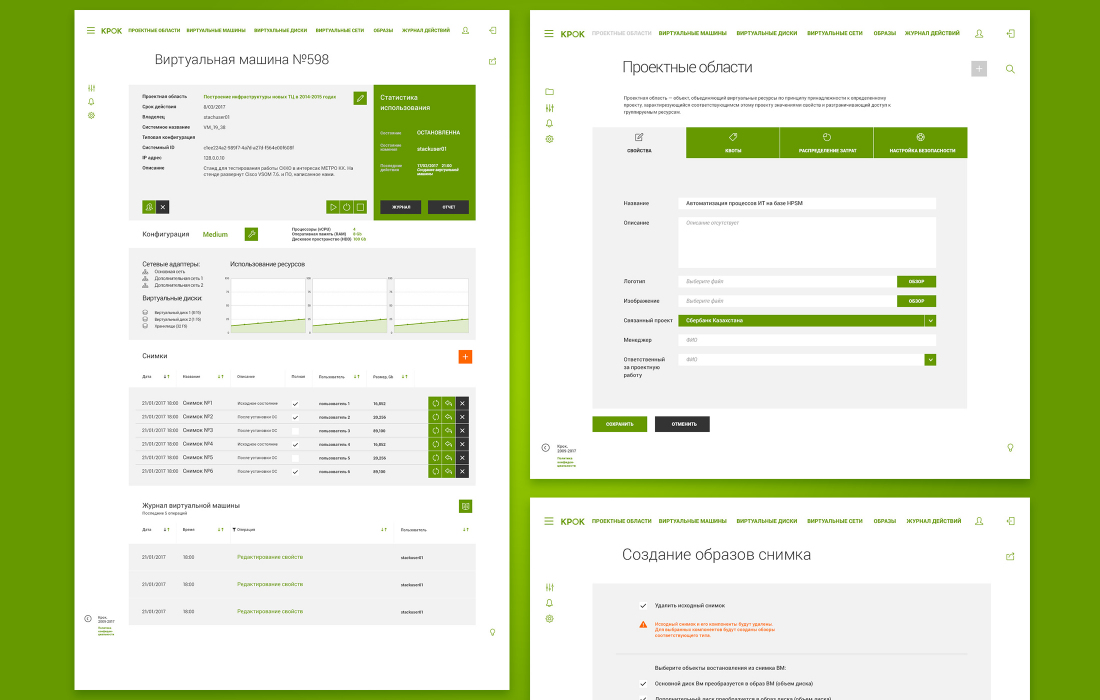Click into Менеджер input field
The image size is (1100, 700).
click(807, 339)
